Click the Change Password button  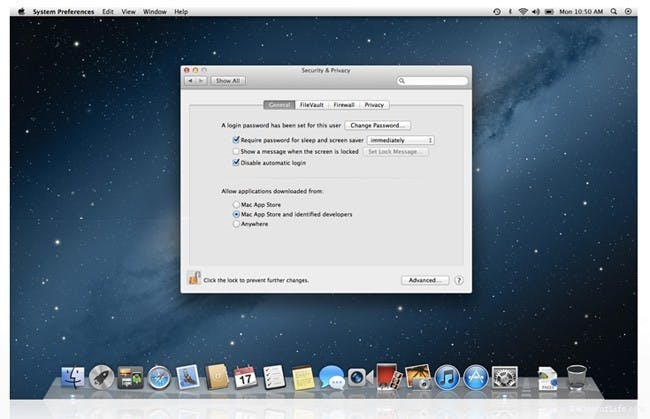[x=378, y=125]
